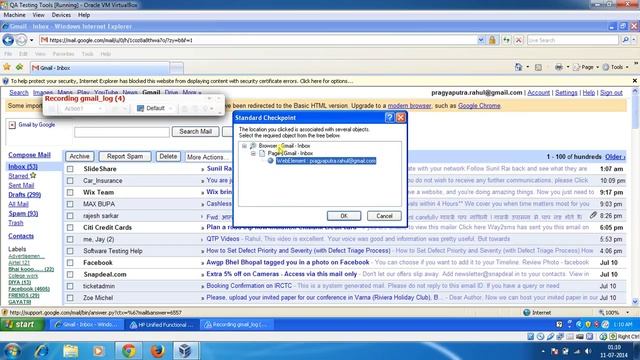Open address bar URL history dropdown
The width and height of the screenshot is (640, 360).
click(x=481, y=40)
